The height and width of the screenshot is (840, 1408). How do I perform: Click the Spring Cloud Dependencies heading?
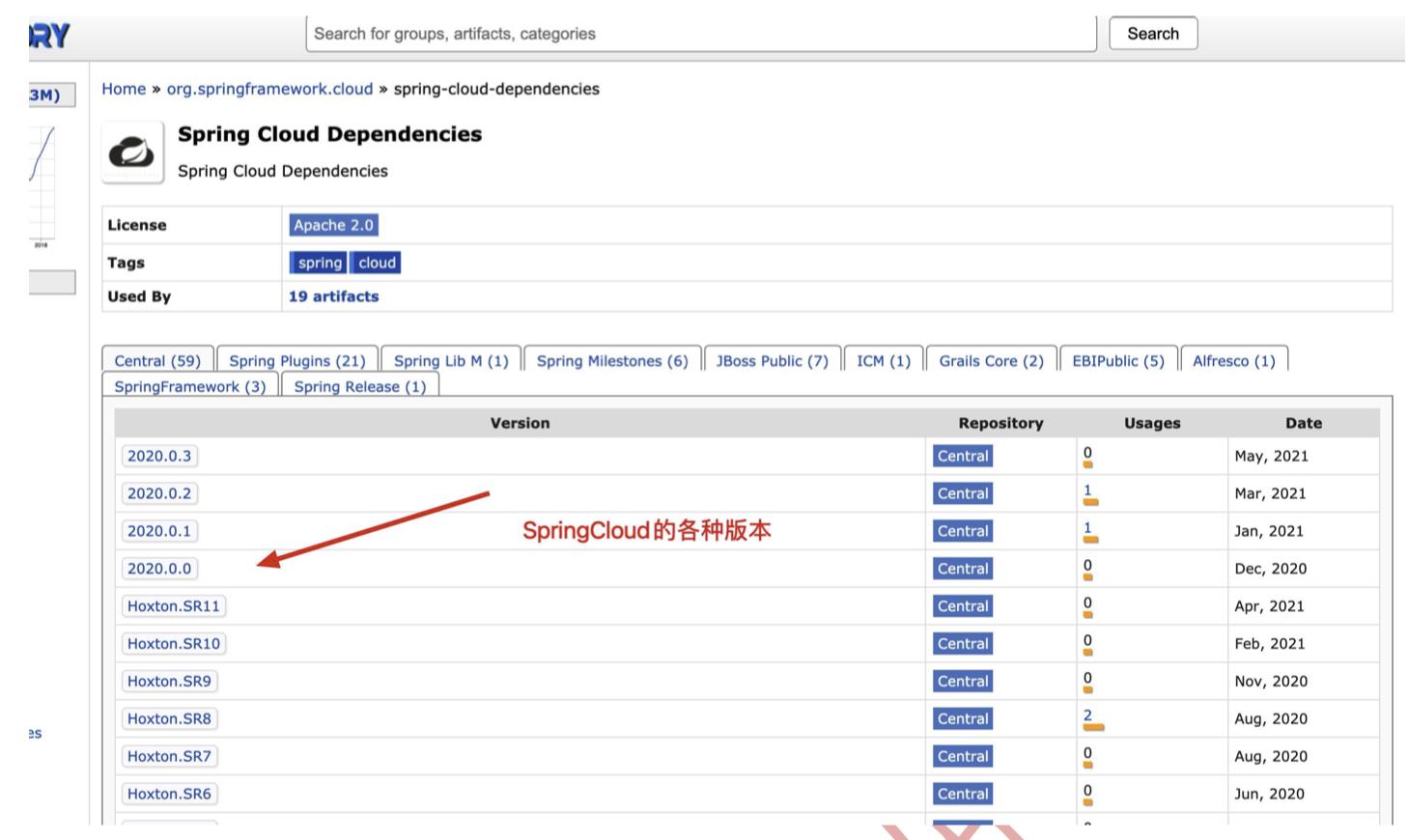click(x=329, y=134)
